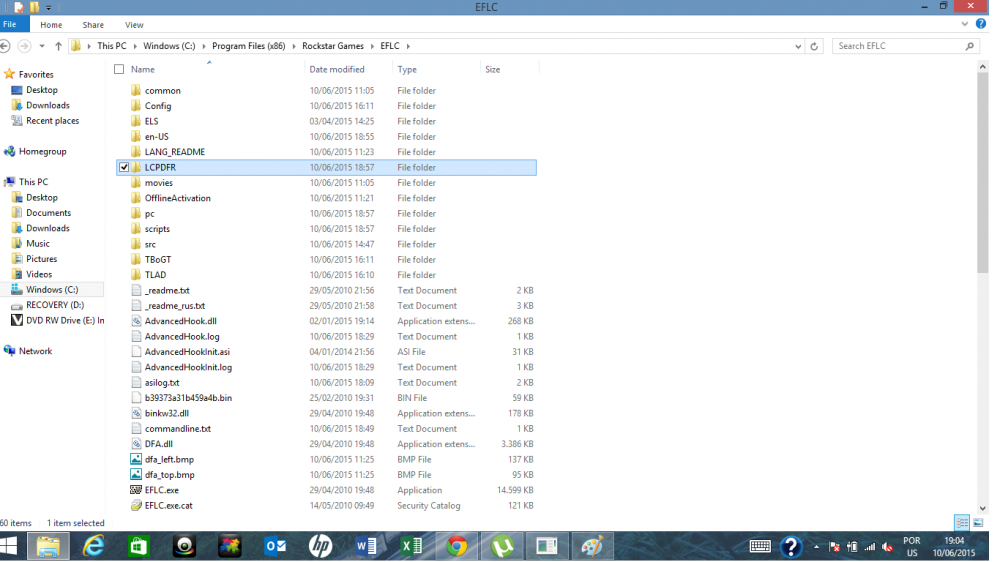Open the address bar history dropdown

(x=798, y=46)
